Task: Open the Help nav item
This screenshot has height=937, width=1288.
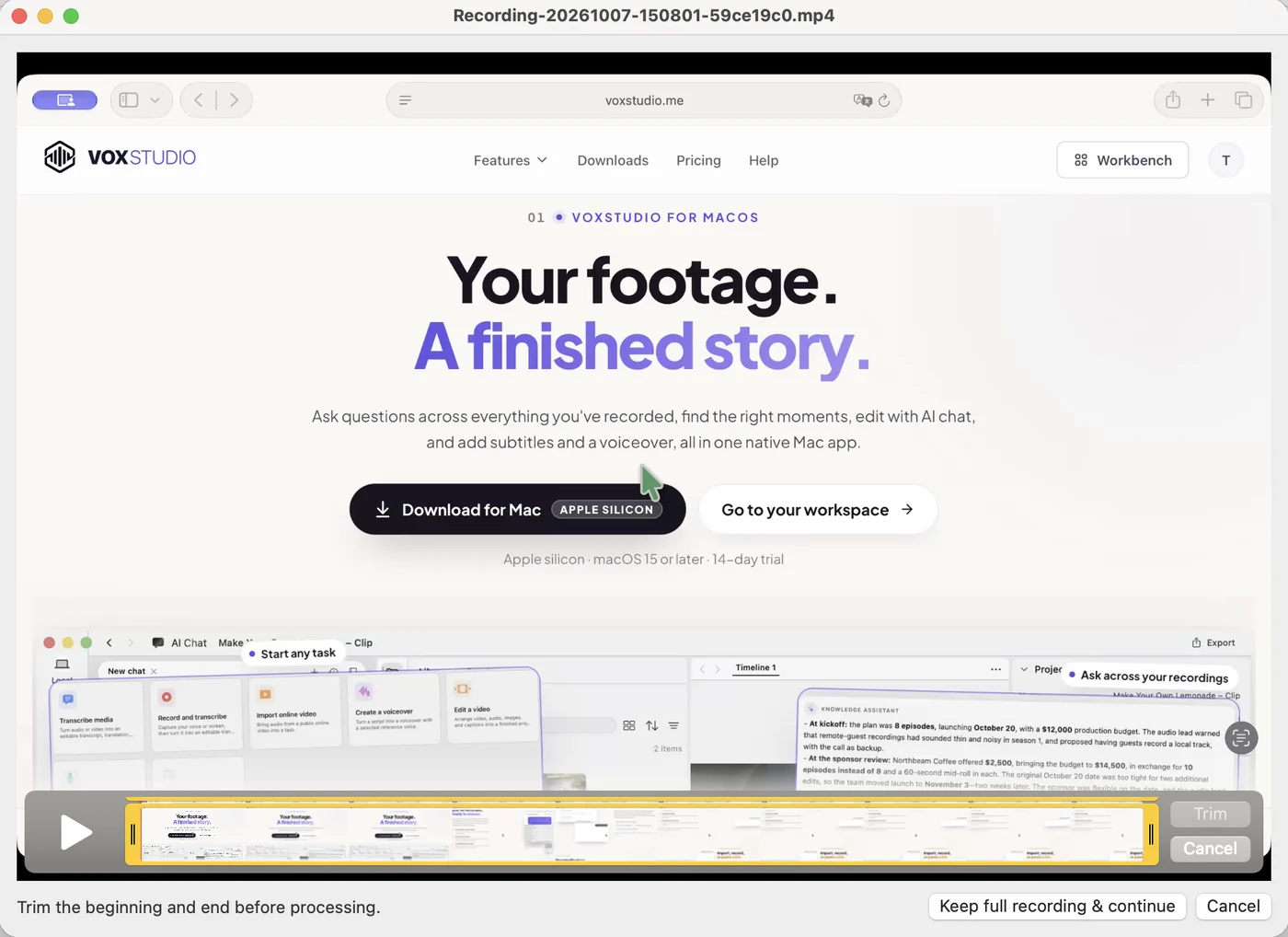Action: (764, 160)
